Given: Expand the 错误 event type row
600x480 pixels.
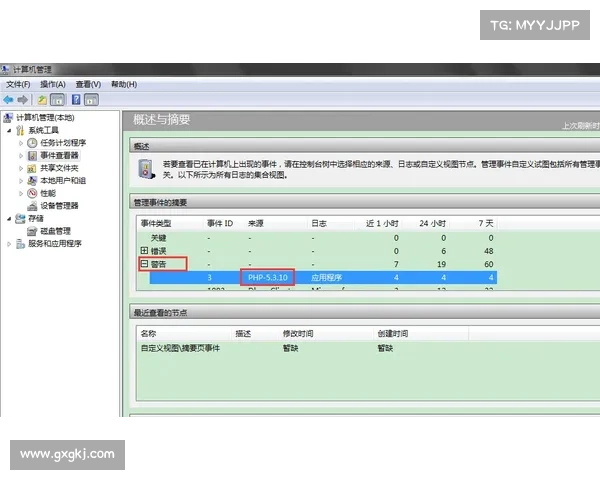Looking at the screenshot, I should (144, 251).
